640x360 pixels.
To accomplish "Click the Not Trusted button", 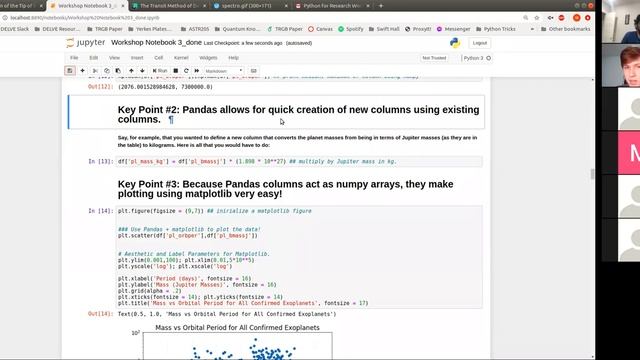I will click(434, 58).
